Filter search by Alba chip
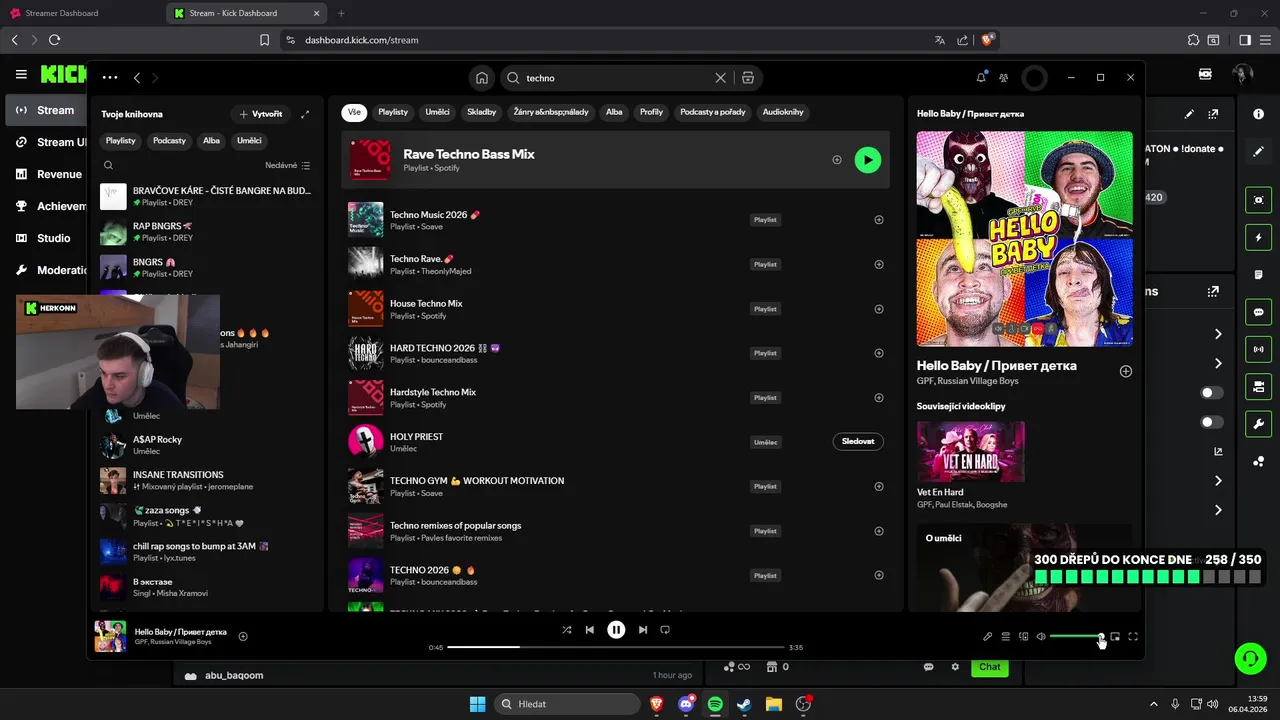The height and width of the screenshot is (720, 1280). (x=614, y=112)
